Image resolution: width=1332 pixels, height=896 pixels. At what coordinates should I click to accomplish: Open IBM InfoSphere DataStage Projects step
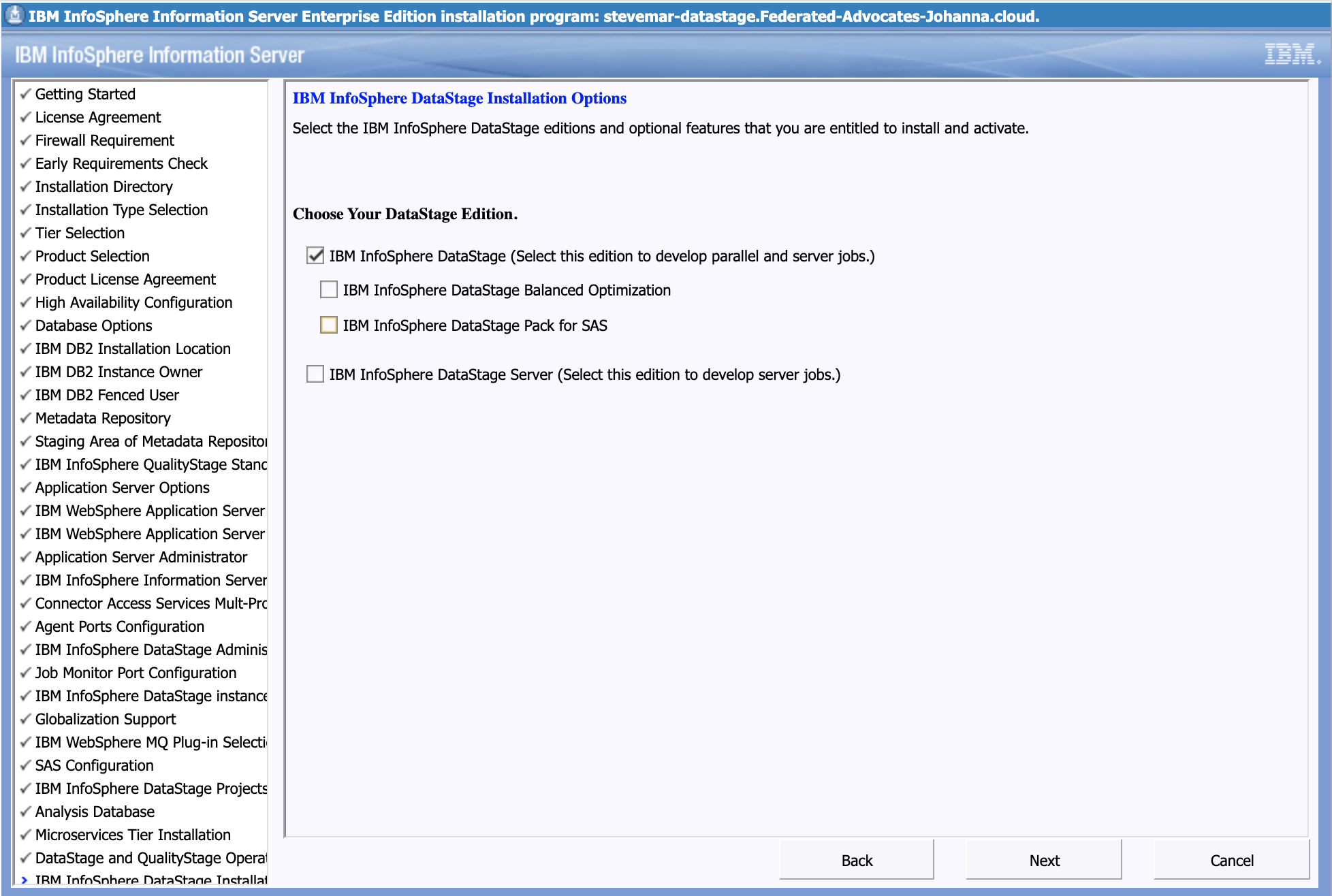151,788
